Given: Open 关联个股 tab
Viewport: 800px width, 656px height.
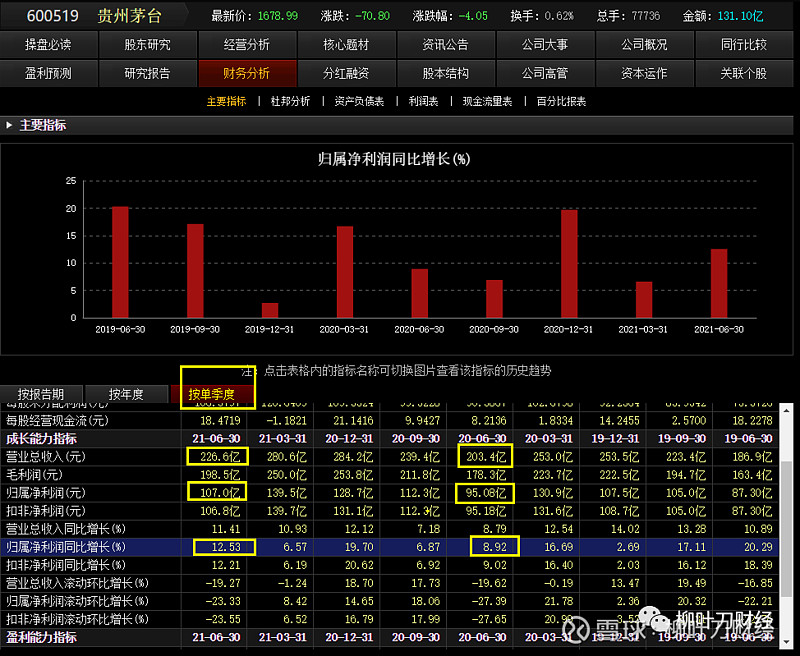Looking at the screenshot, I should 744,73.
